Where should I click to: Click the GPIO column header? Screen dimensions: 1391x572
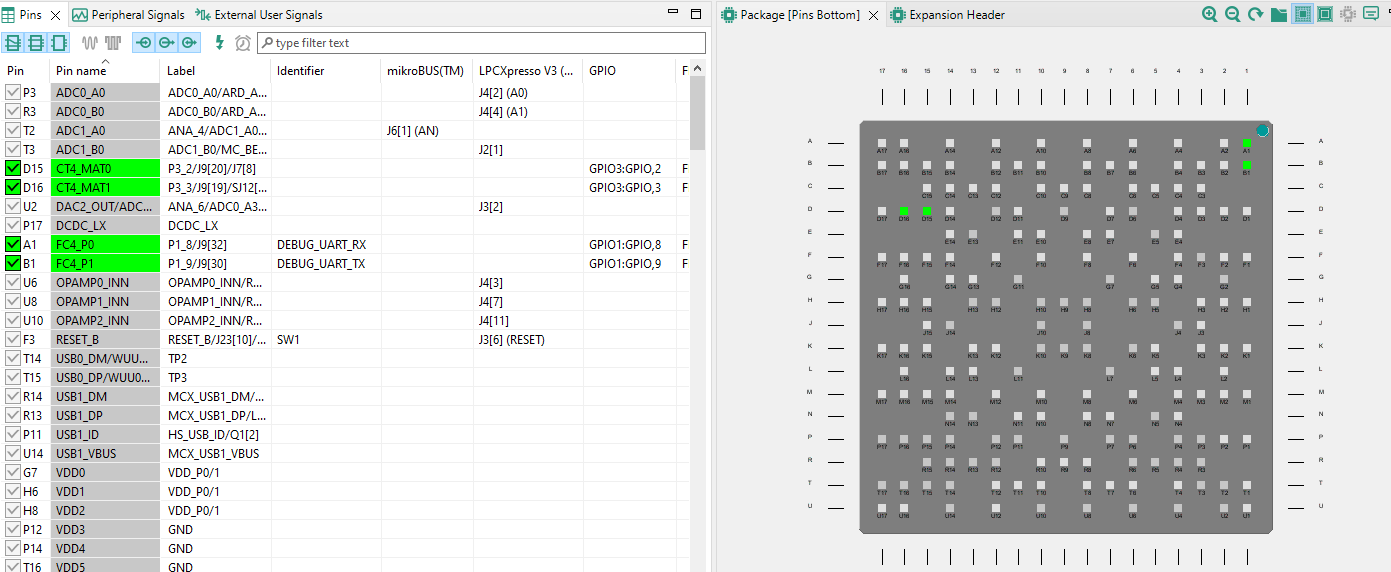(x=603, y=71)
